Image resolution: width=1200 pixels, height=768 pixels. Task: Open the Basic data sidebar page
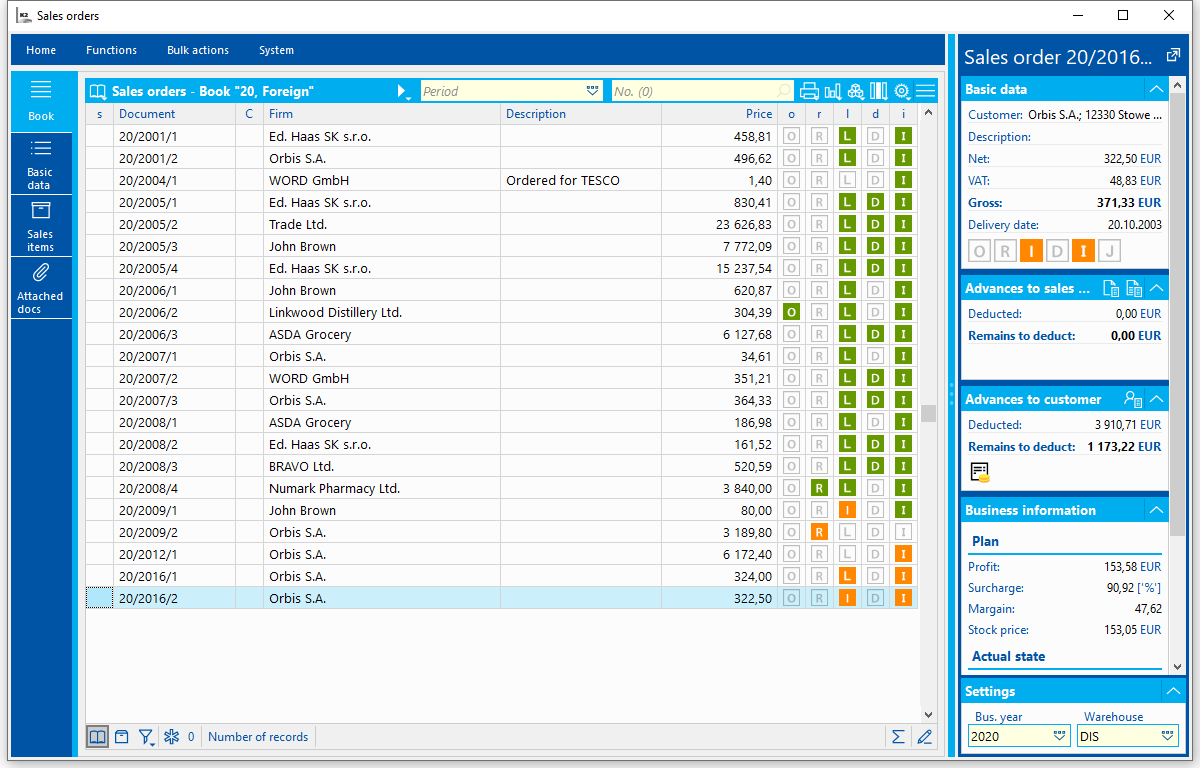click(x=40, y=164)
